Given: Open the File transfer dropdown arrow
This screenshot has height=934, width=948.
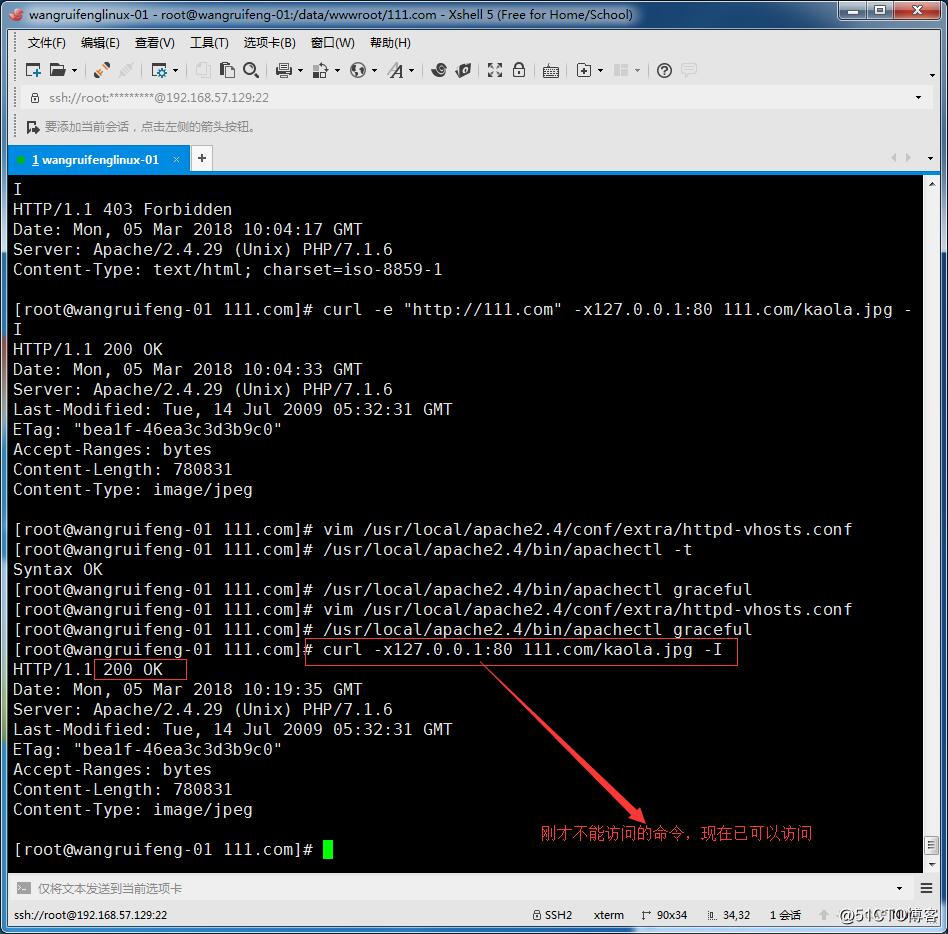Looking at the screenshot, I should (337, 71).
